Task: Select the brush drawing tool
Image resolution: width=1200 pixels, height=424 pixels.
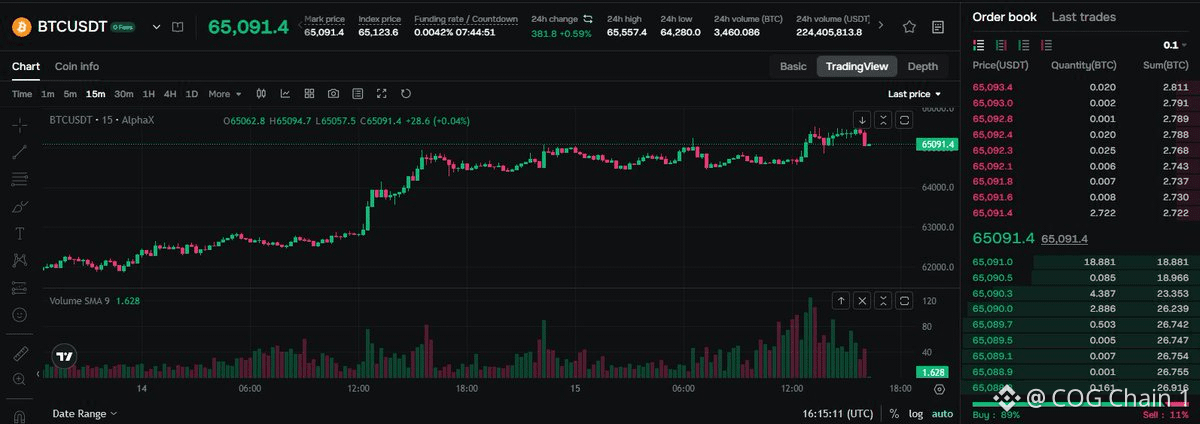Action: [19, 207]
